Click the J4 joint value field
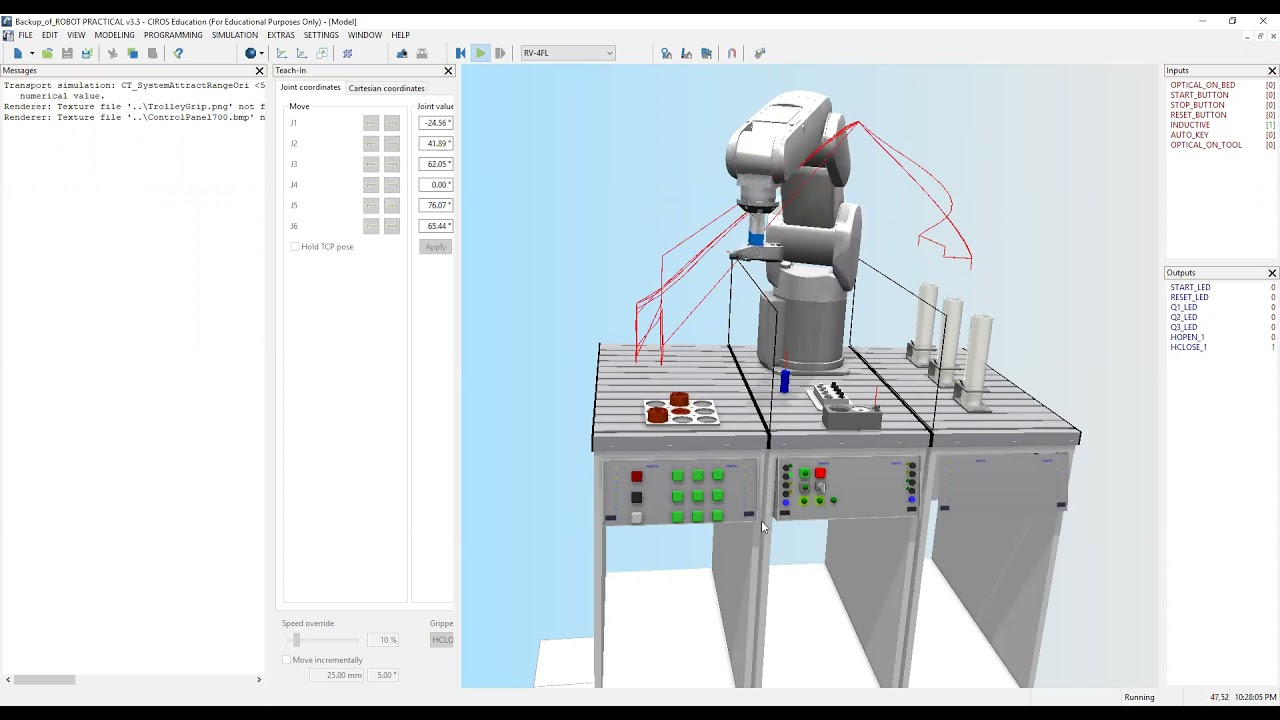1280x720 pixels. 436,185
